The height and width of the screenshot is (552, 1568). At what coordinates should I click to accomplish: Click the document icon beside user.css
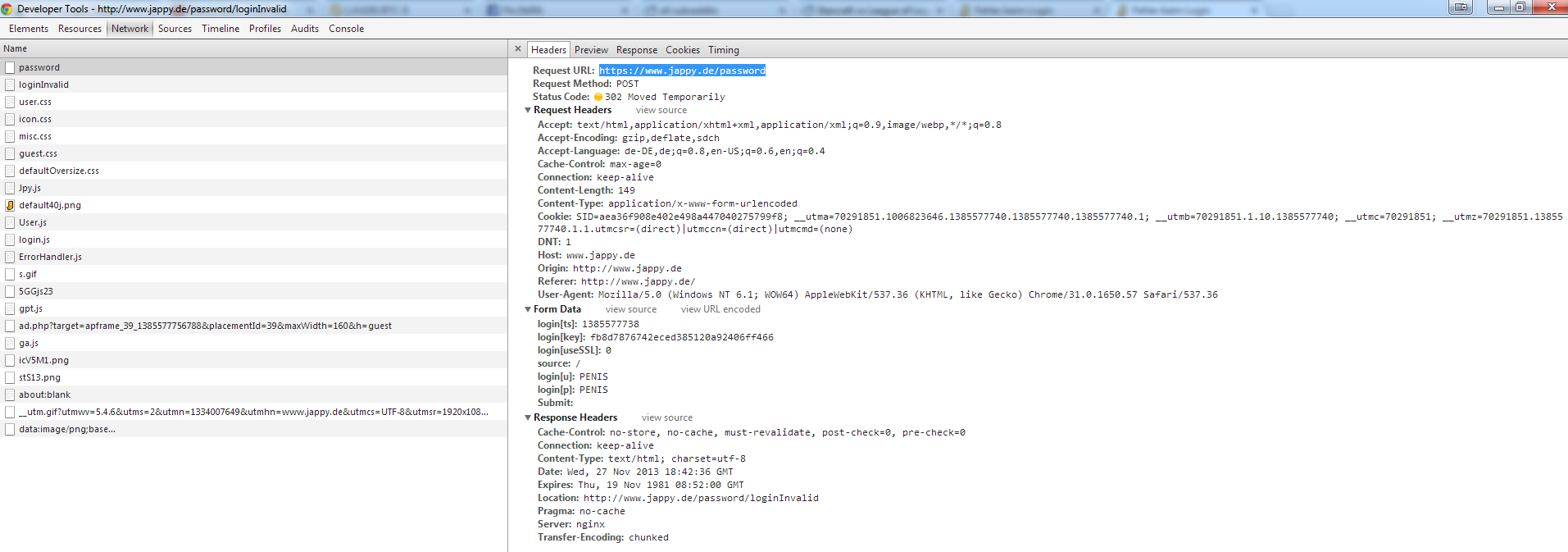10,102
